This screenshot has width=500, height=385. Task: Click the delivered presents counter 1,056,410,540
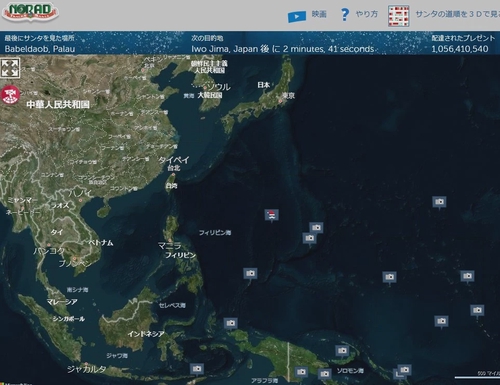[460, 49]
